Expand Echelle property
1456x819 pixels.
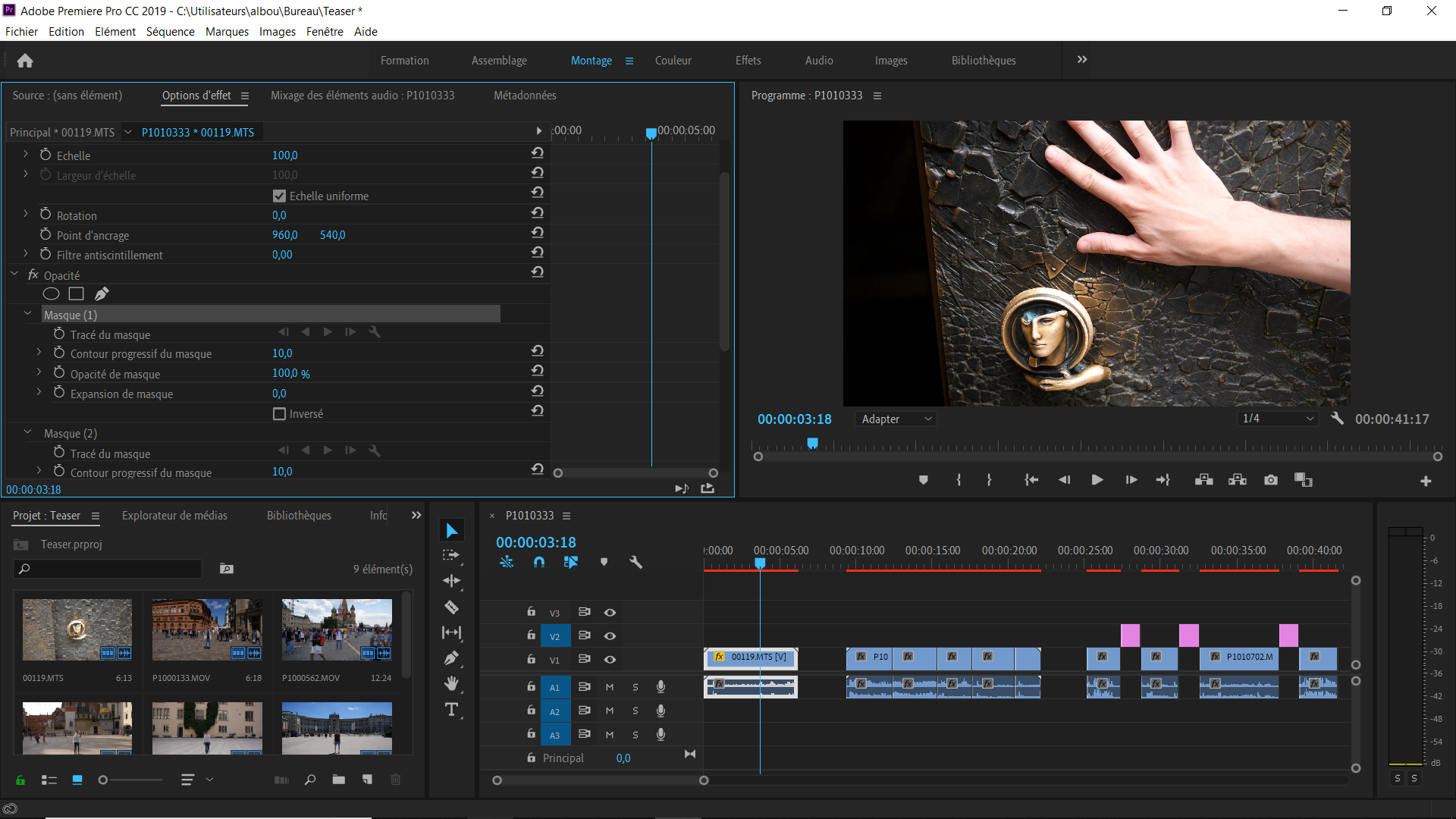[25, 155]
